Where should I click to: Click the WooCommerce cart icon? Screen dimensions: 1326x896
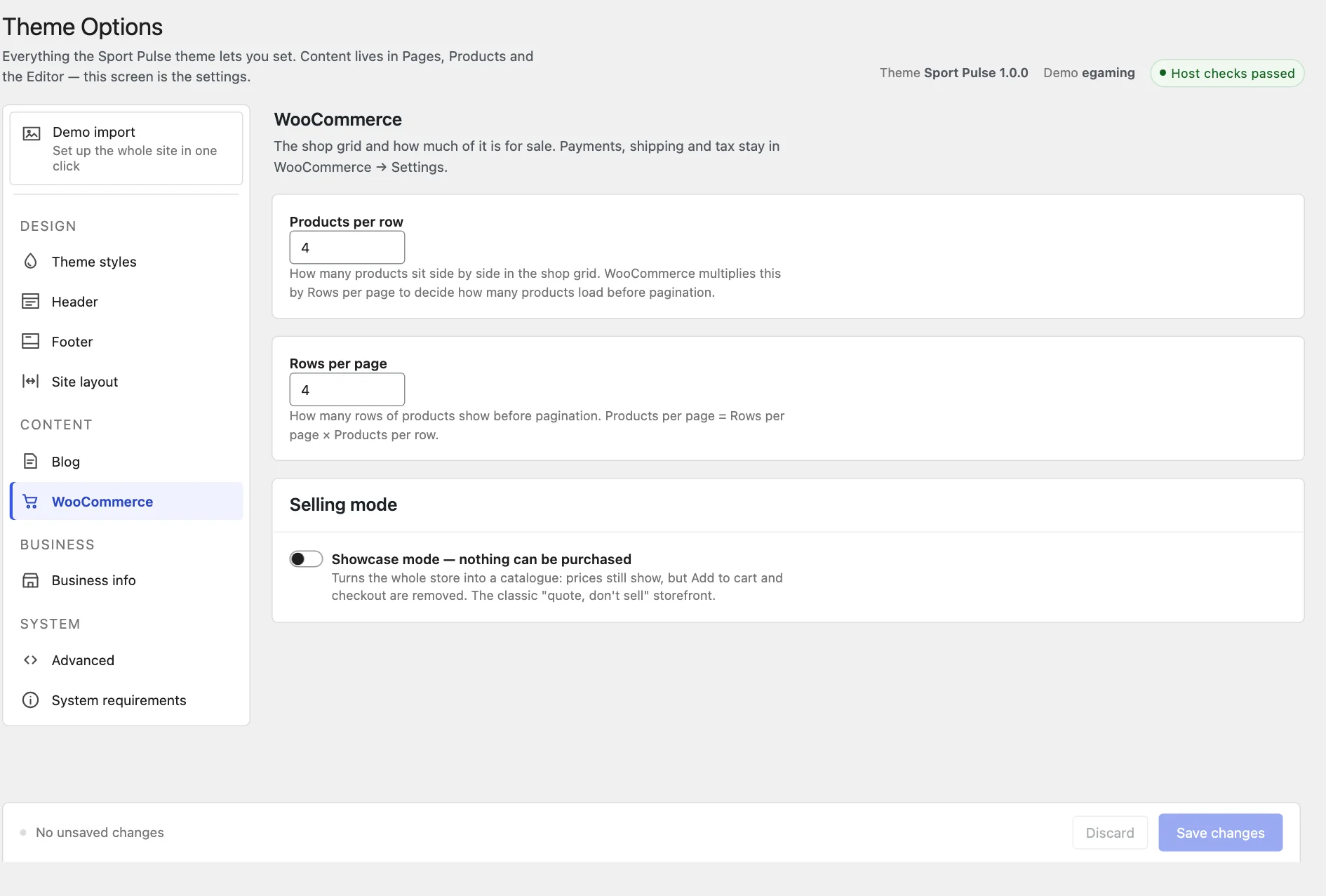30,502
